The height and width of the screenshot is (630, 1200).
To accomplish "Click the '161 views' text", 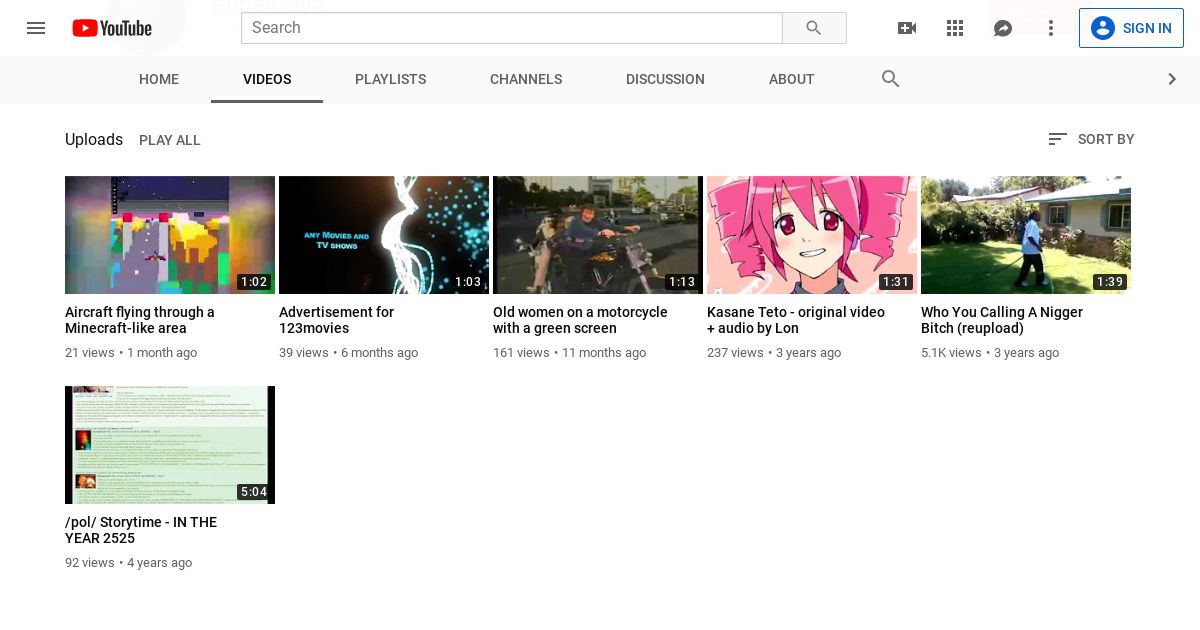I will (521, 353).
